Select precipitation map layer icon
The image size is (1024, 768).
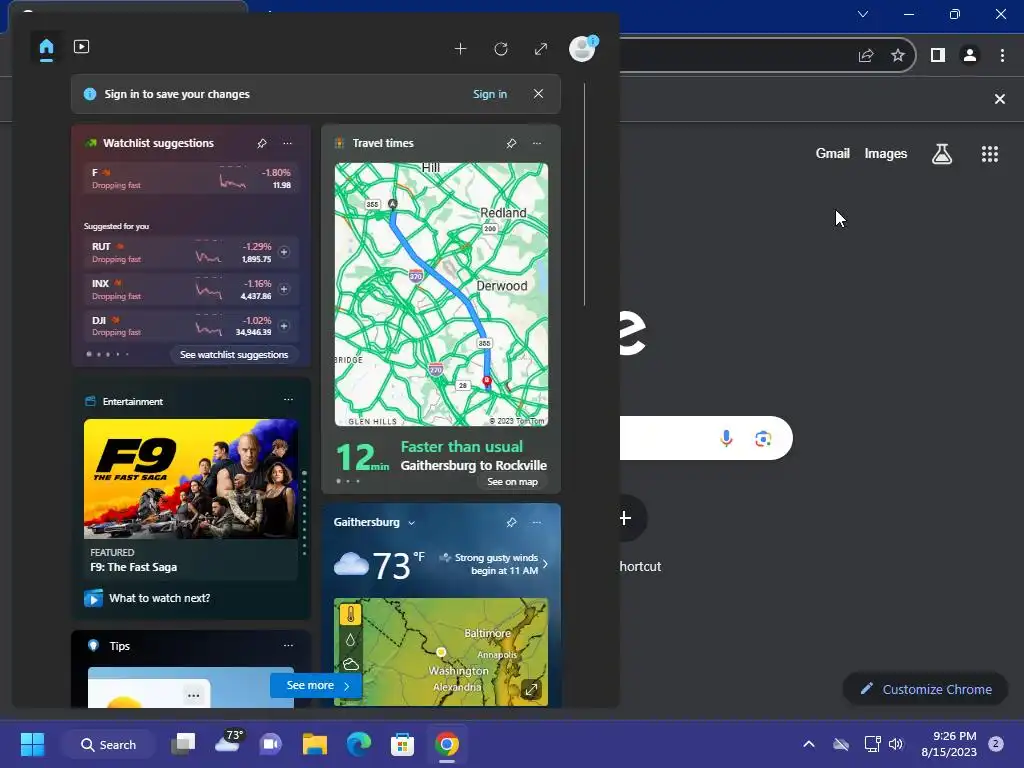[351, 641]
